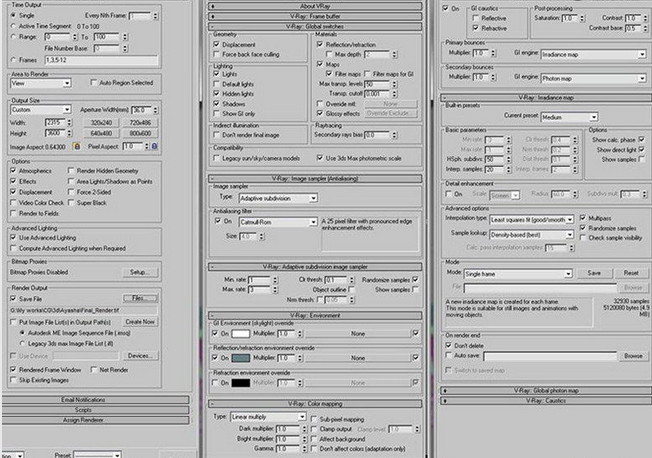Enable Auto Region Selected checkbox

click(94, 83)
